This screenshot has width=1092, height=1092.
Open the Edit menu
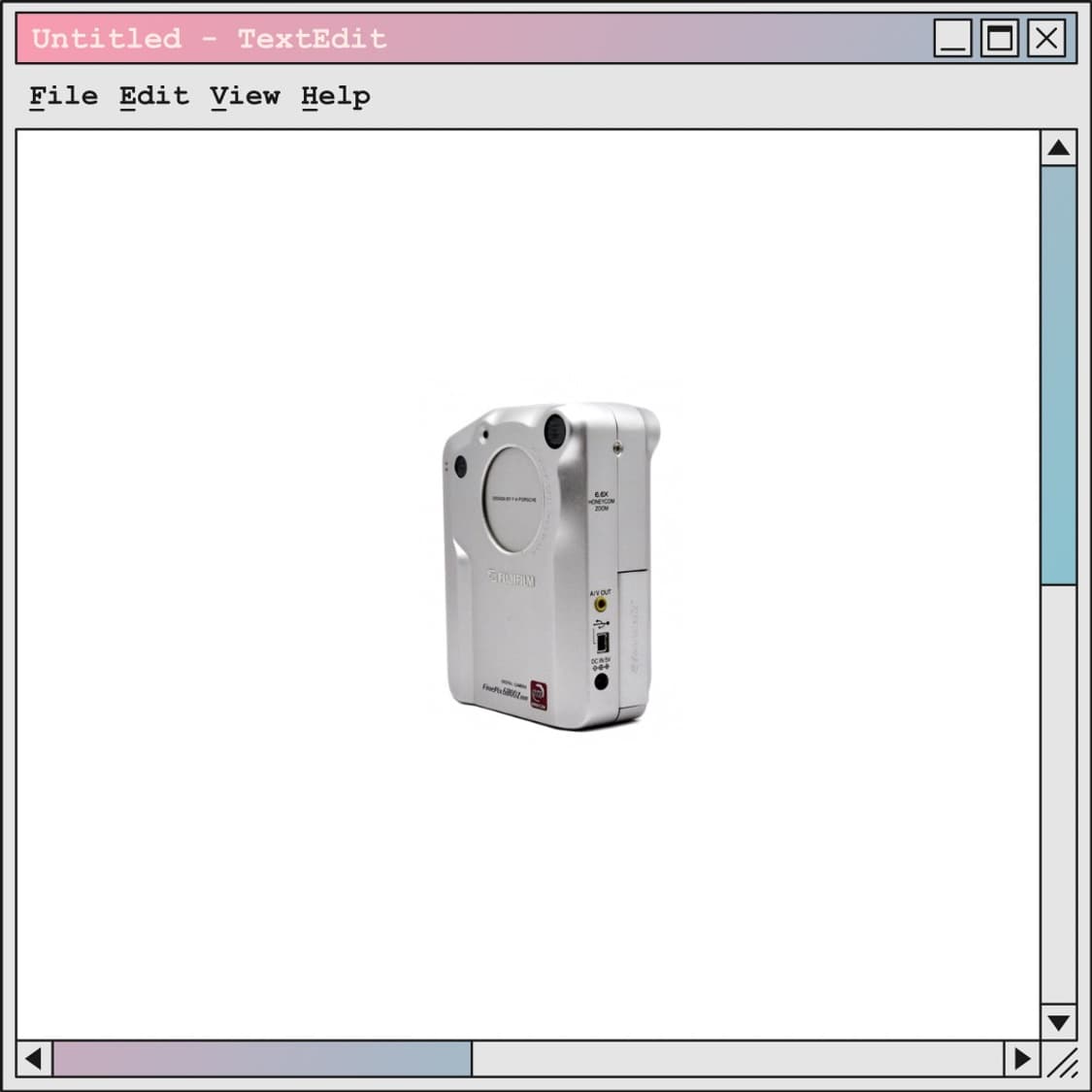(x=153, y=96)
